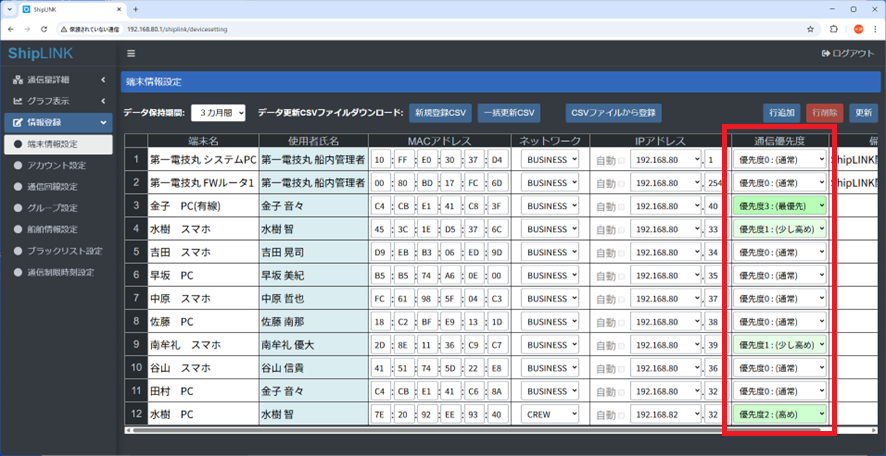The width and height of the screenshot is (886, 456).
Task: Toggle 自動 checkbox in row 12
Action: pyautogui.click(x=623, y=413)
